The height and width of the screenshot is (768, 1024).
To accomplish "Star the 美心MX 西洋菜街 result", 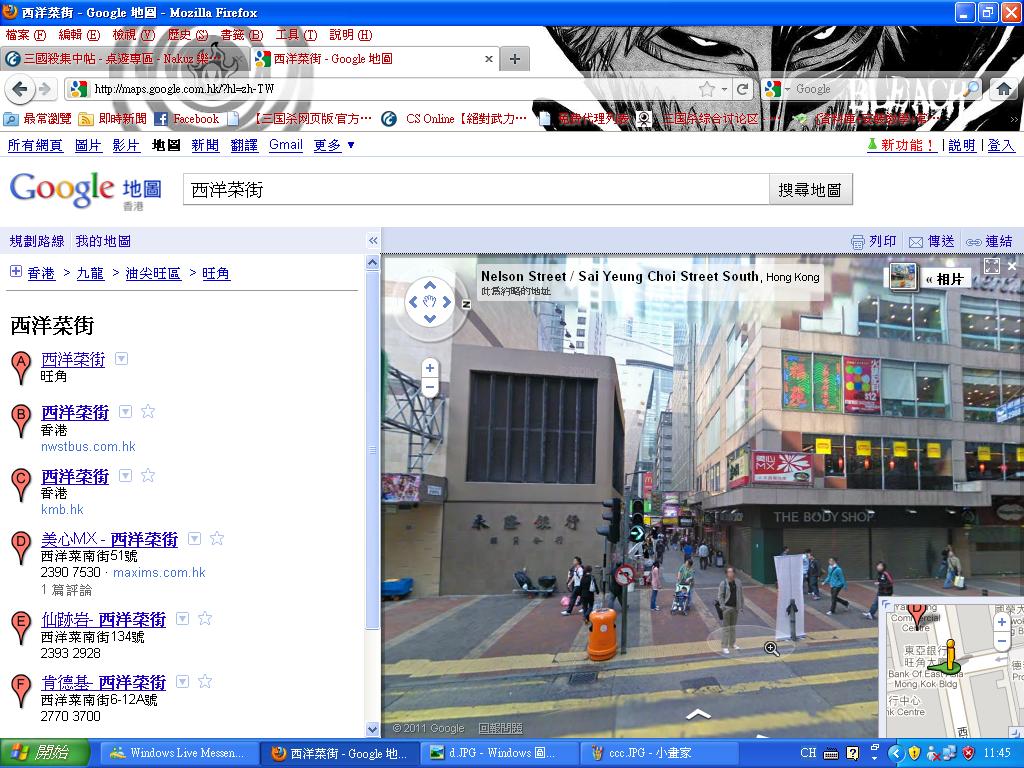I will point(216,539).
